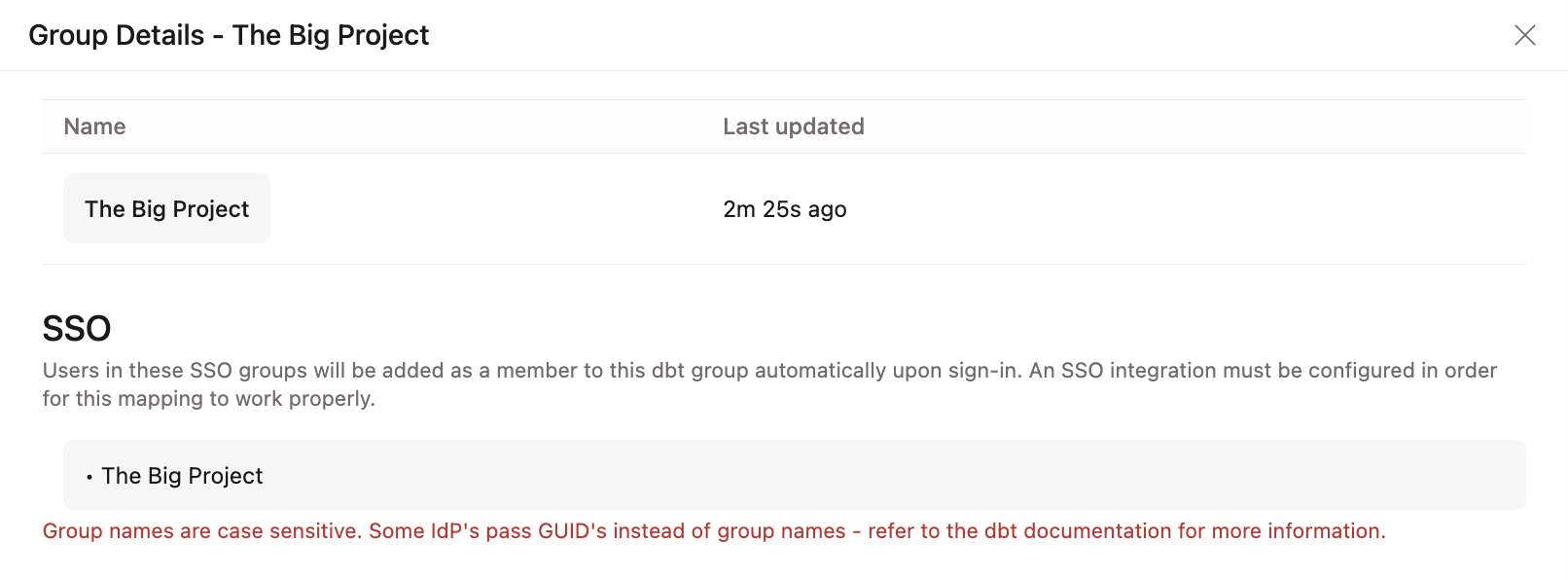
Task: Select "The Big Project" entry in the SSO list
Action: (x=182, y=476)
